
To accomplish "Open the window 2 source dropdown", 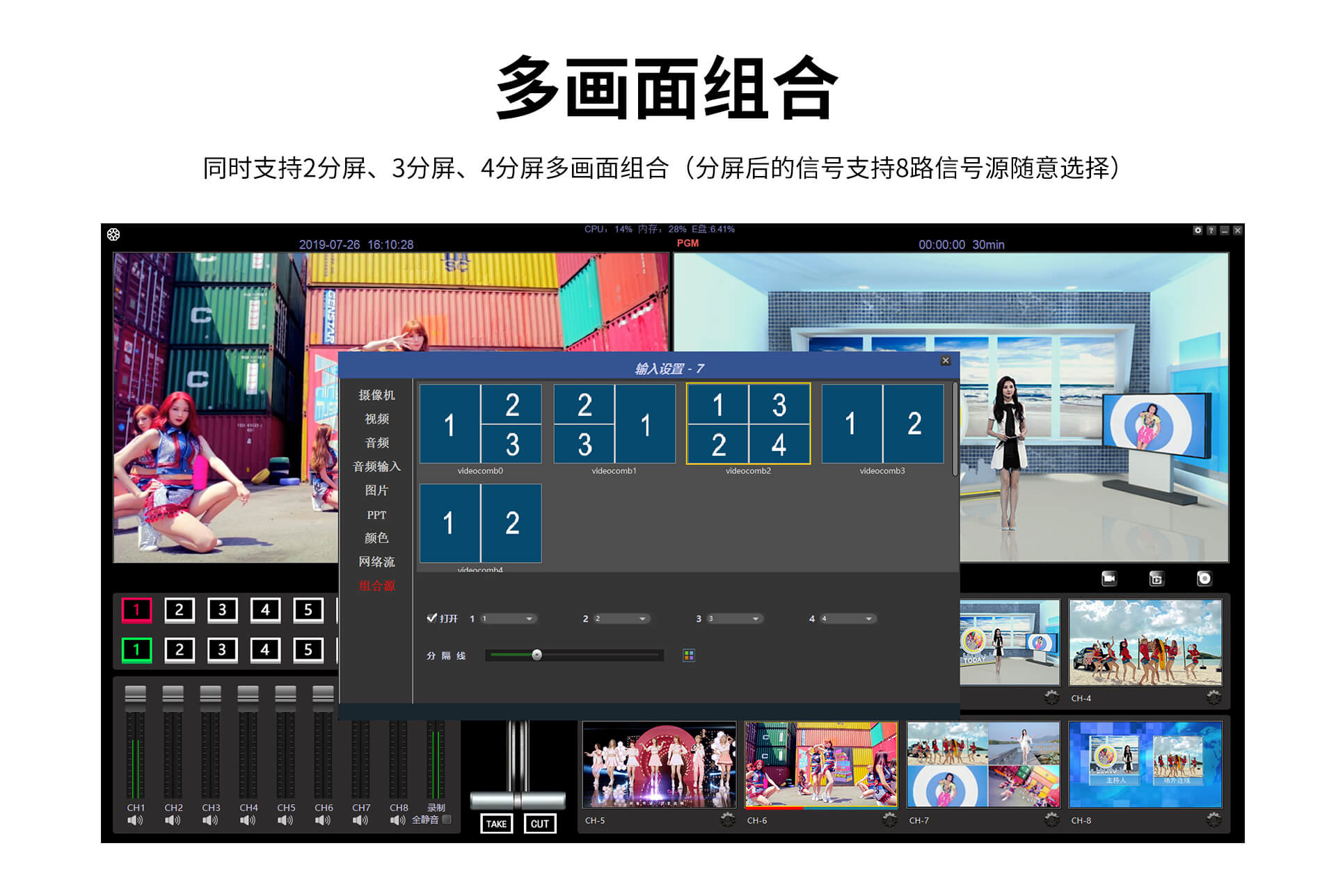I will point(621,618).
